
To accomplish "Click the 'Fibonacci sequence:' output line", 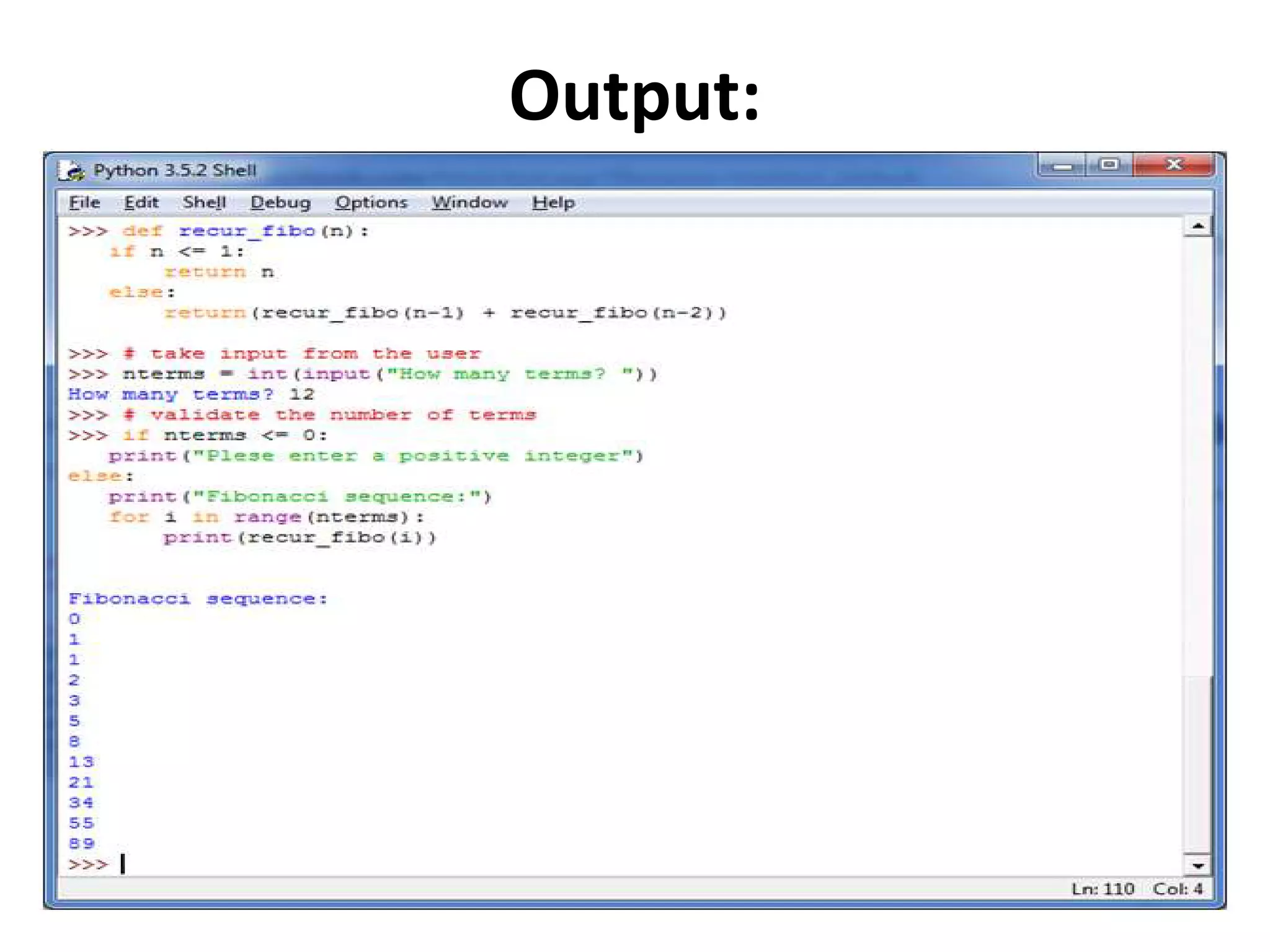I will pyautogui.click(x=197, y=599).
